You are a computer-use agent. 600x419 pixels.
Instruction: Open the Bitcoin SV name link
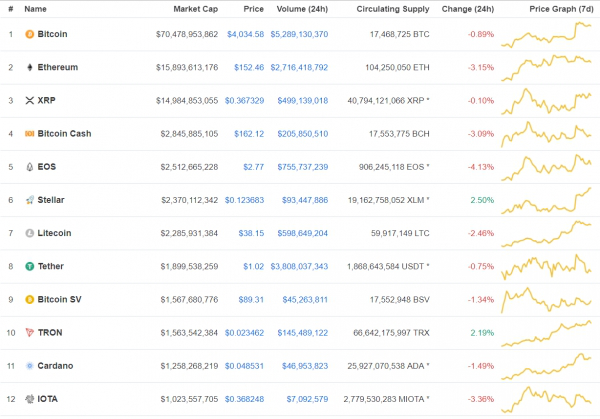(x=59, y=299)
